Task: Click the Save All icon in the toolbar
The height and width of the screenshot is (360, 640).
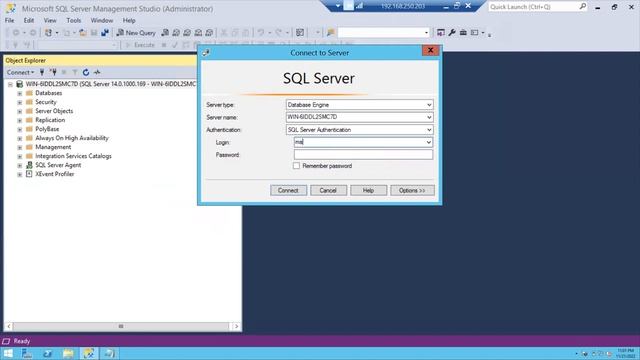Action: 105,33
